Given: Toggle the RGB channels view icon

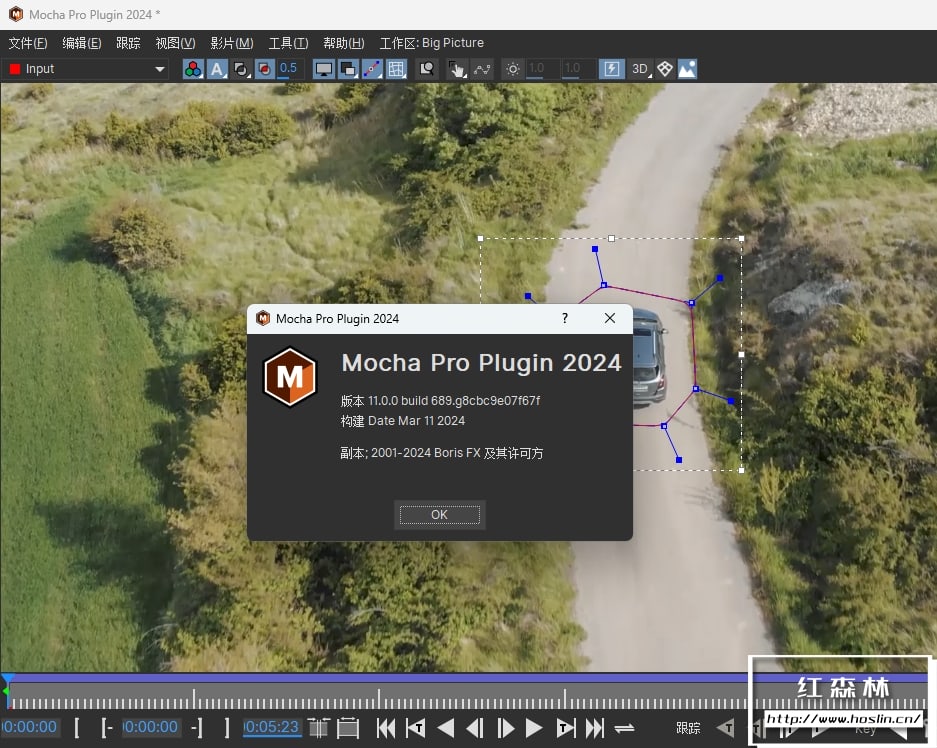Looking at the screenshot, I should coord(192,69).
